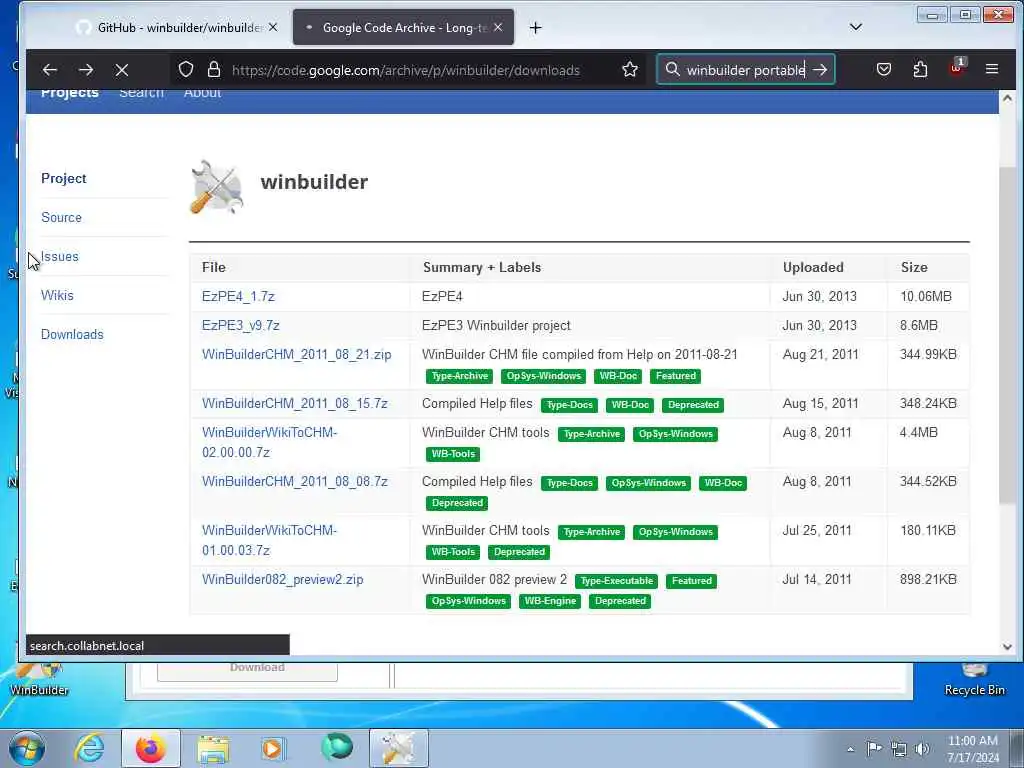Image resolution: width=1024 pixels, height=768 pixels.
Task: Open Pocket save icon
Action: (x=884, y=69)
